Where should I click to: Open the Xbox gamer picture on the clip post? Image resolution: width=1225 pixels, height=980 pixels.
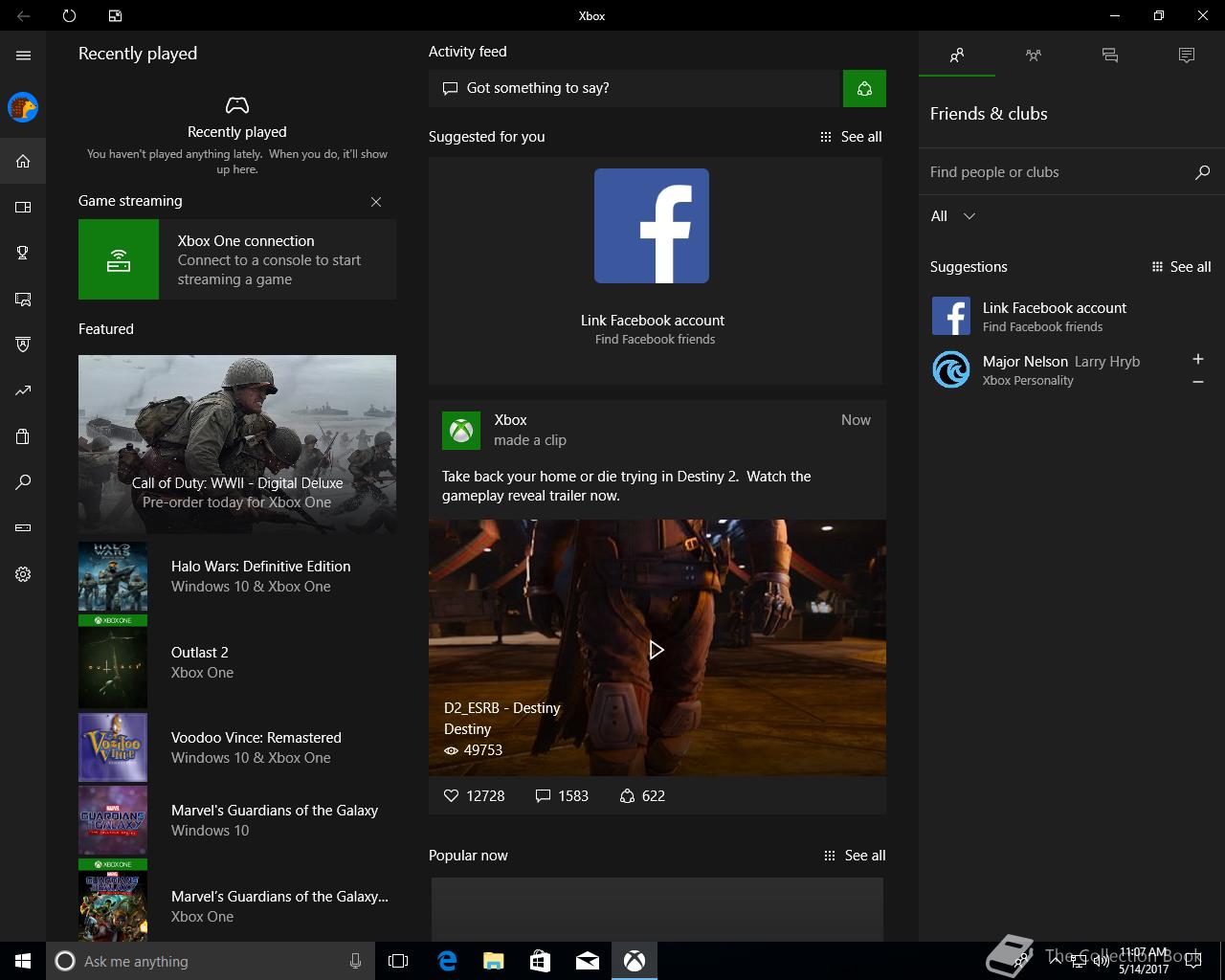pos(461,431)
